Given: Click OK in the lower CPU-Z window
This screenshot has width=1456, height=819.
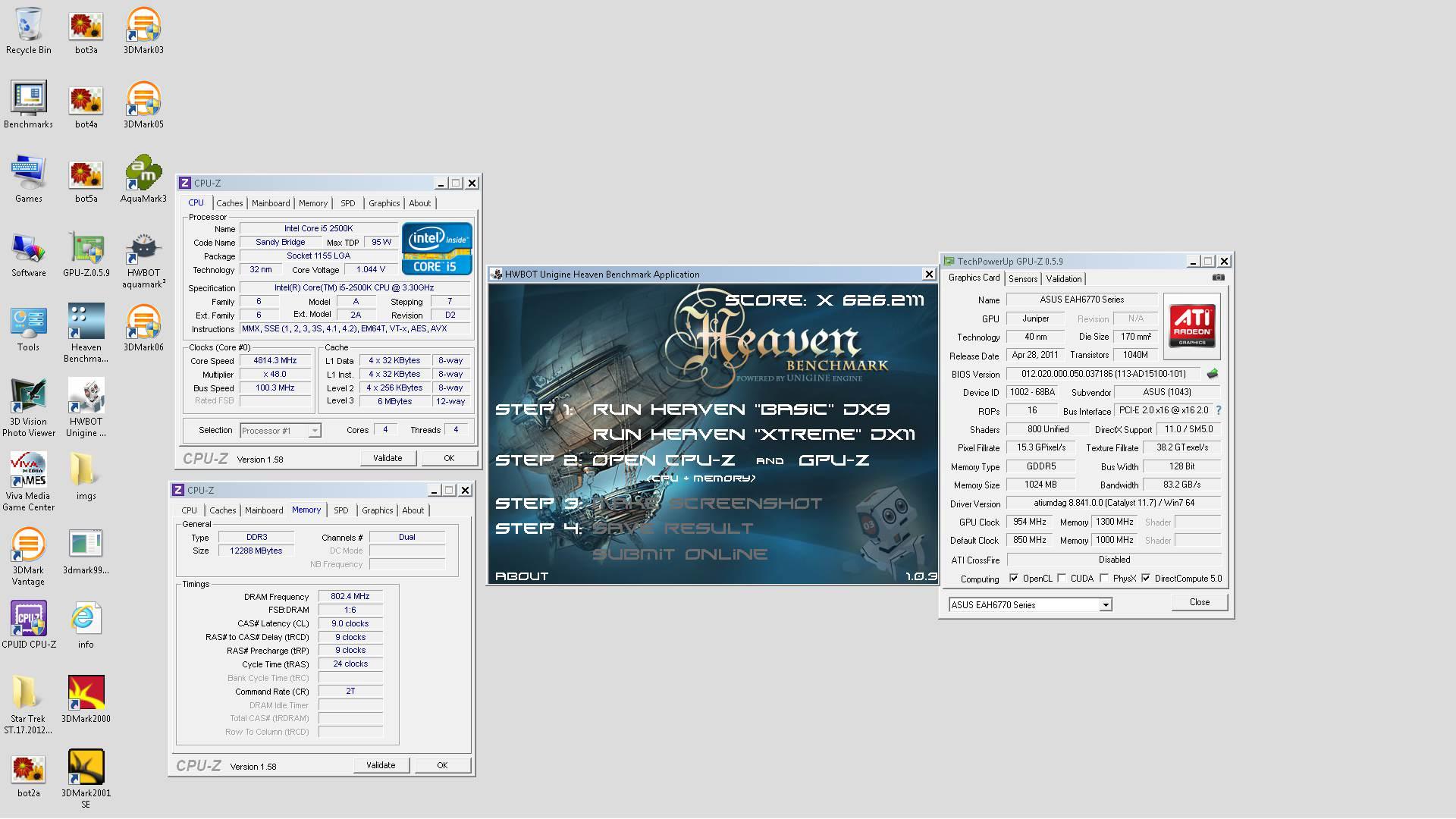Looking at the screenshot, I should click(442, 765).
